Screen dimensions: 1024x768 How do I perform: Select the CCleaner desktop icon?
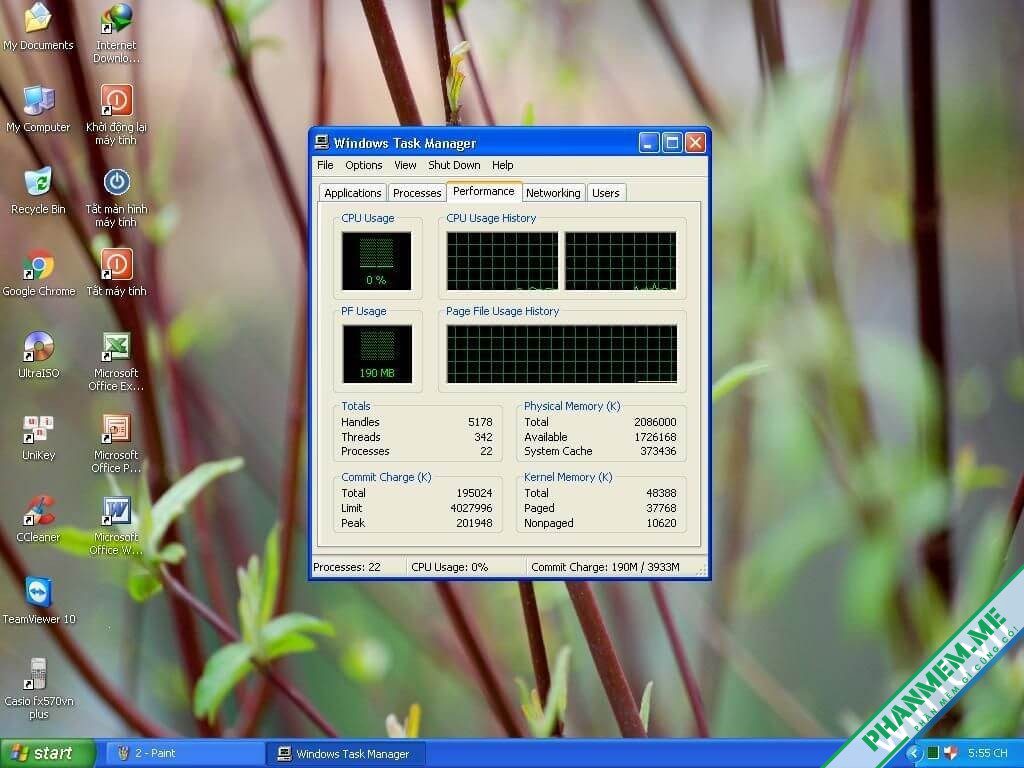[39, 519]
